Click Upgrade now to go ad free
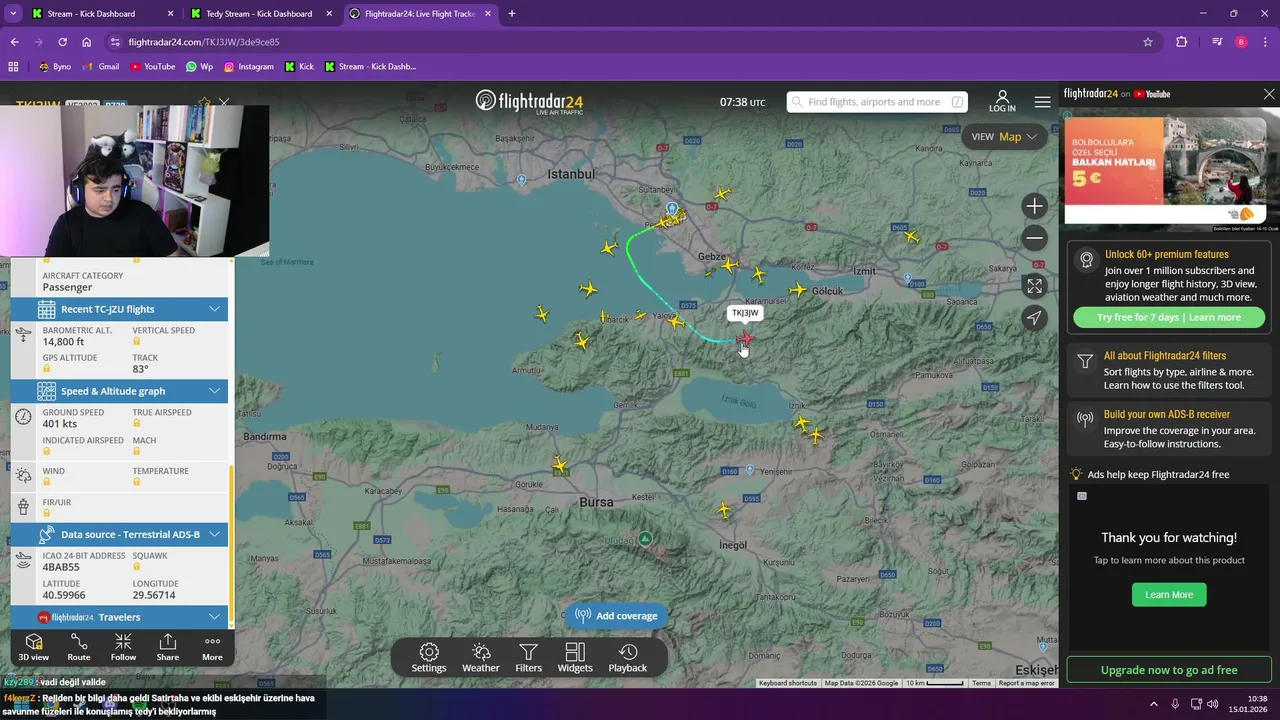Image resolution: width=1280 pixels, height=720 pixels. pyautogui.click(x=1168, y=670)
